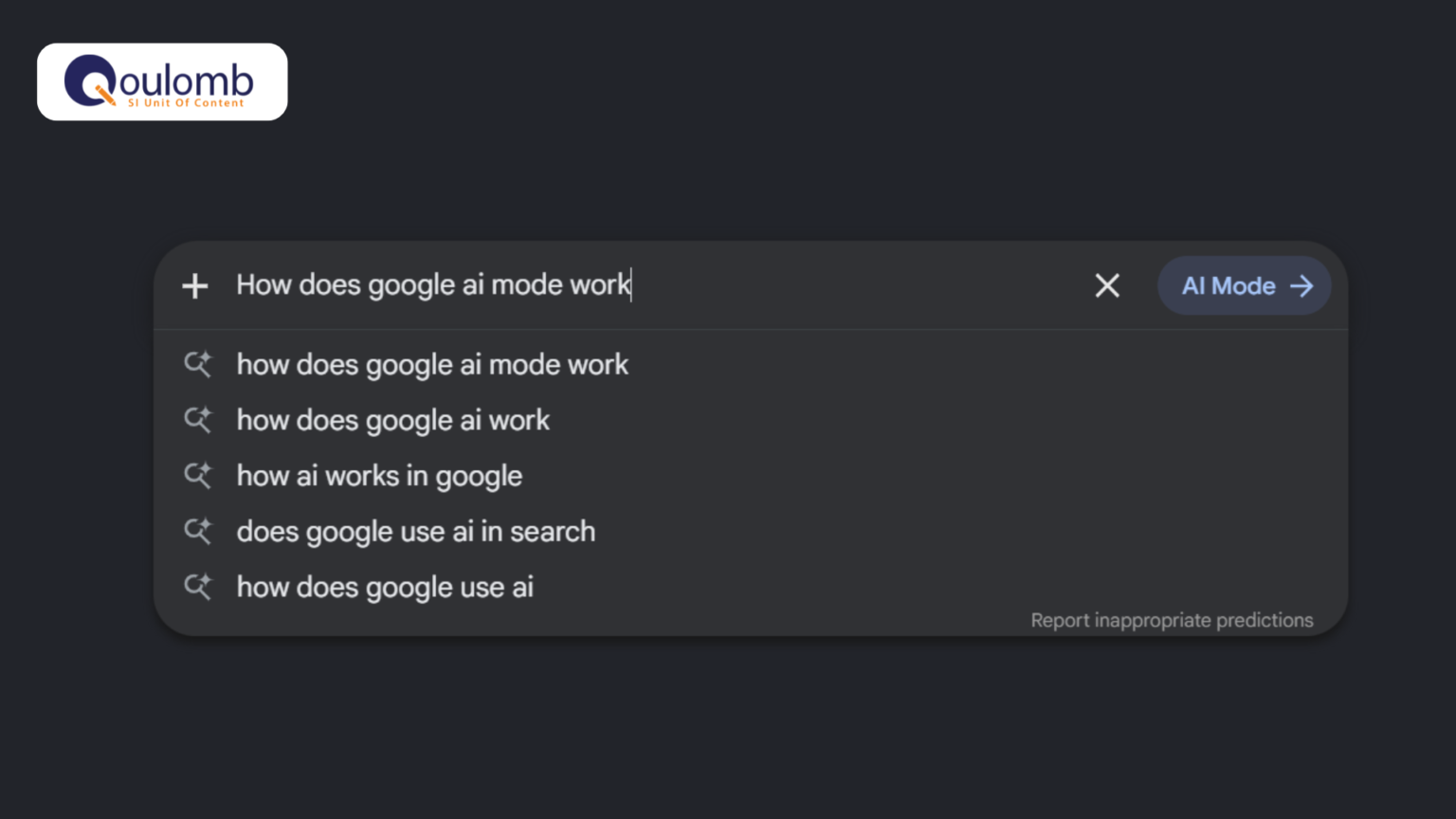Open AI Mode button

(1245, 285)
